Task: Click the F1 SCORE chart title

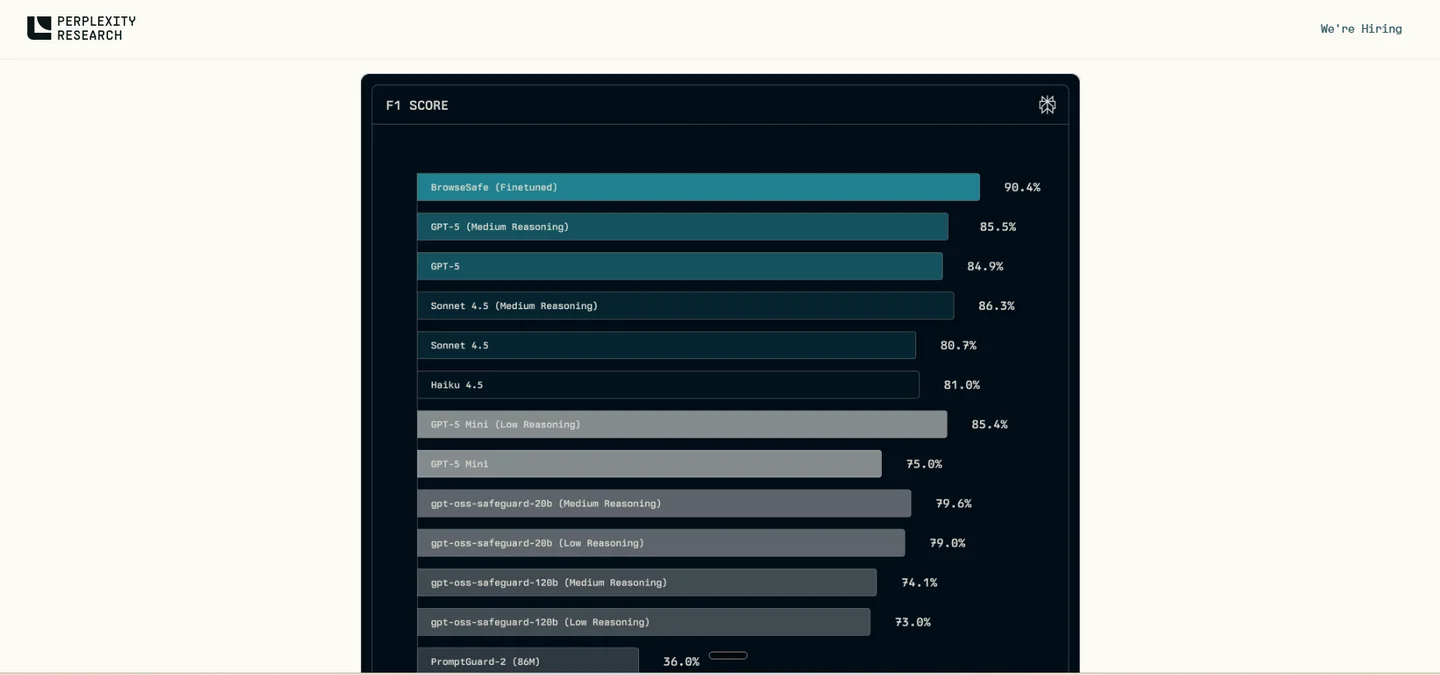Action: [x=417, y=105]
